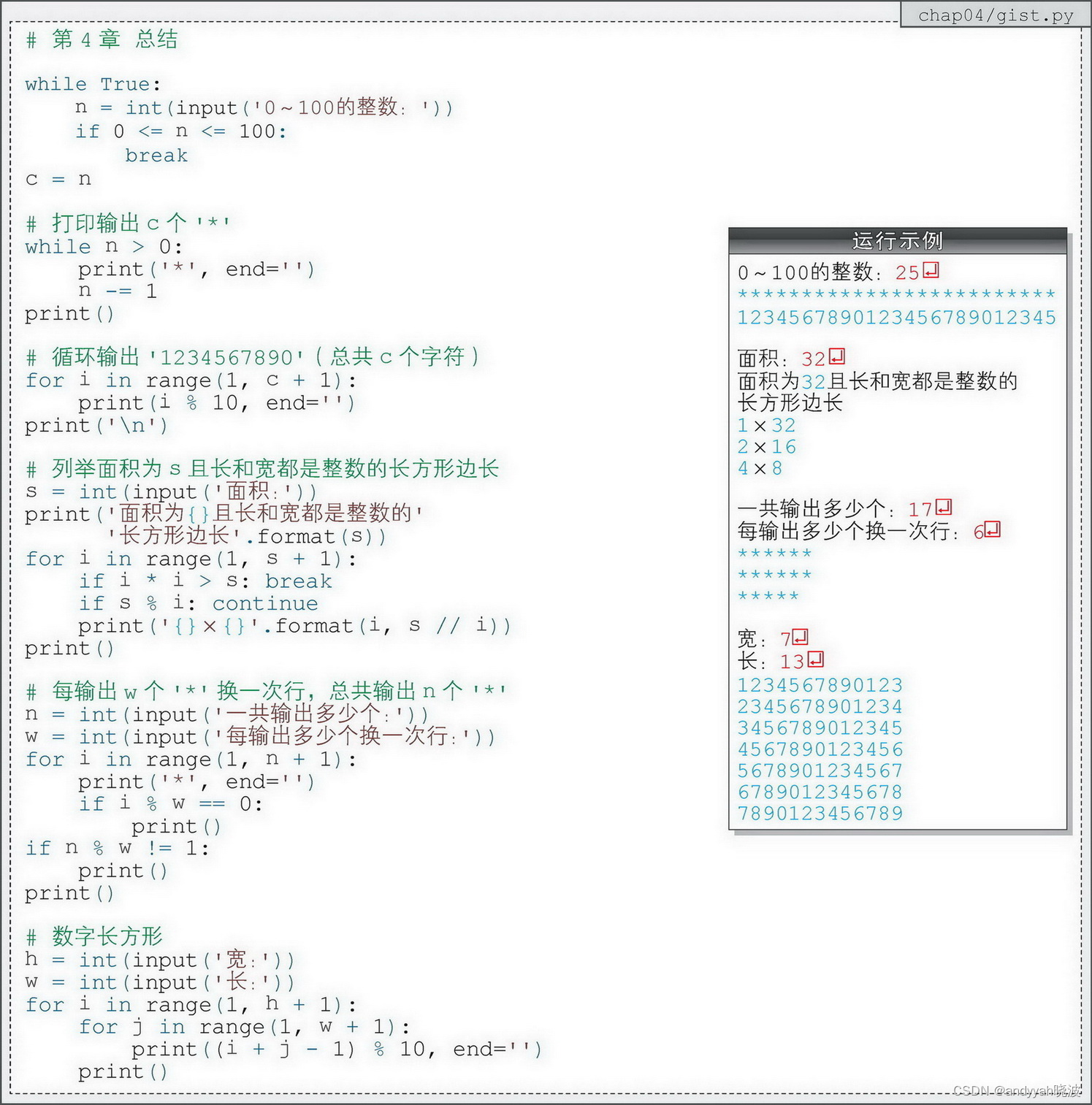Viewport: 1092px width, 1105px height.
Task: Click the break statement in the first while loop
Action: coord(156,155)
